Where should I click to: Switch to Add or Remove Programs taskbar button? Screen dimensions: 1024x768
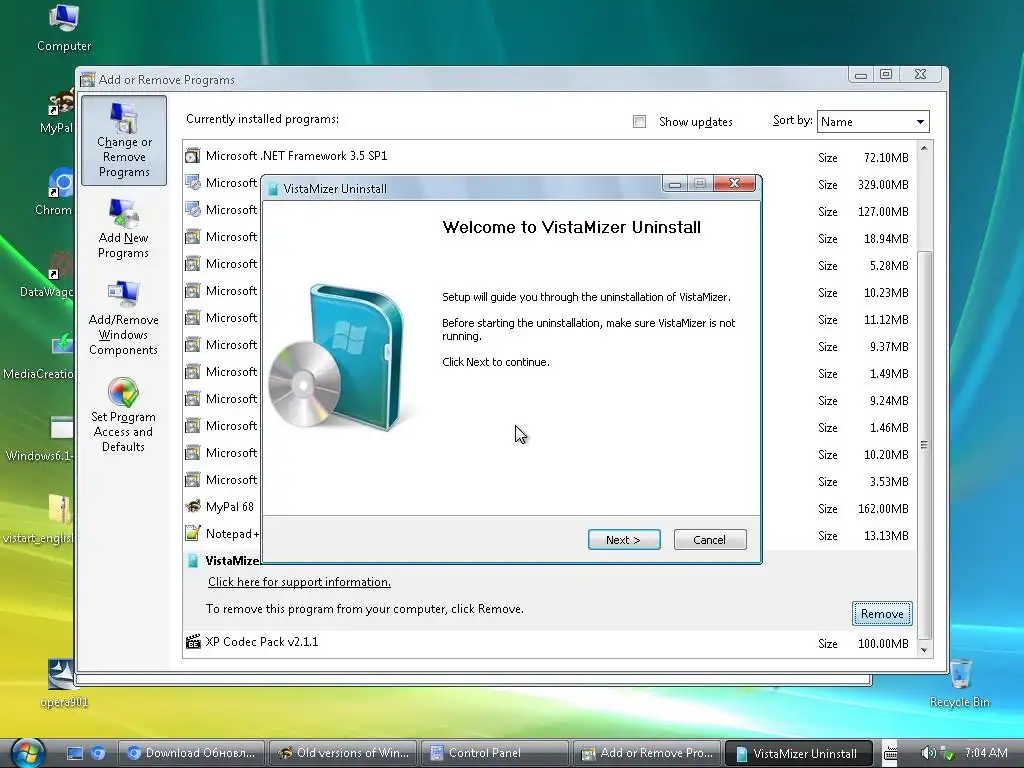[x=647, y=753]
